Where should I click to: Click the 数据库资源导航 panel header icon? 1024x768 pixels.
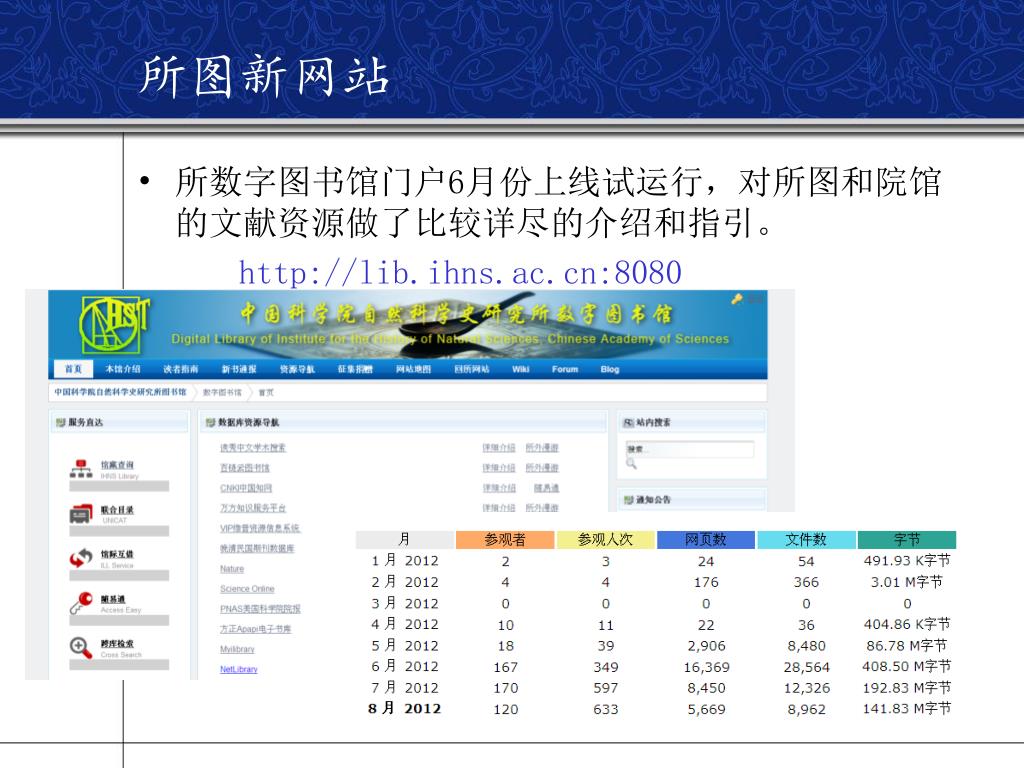click(210, 423)
